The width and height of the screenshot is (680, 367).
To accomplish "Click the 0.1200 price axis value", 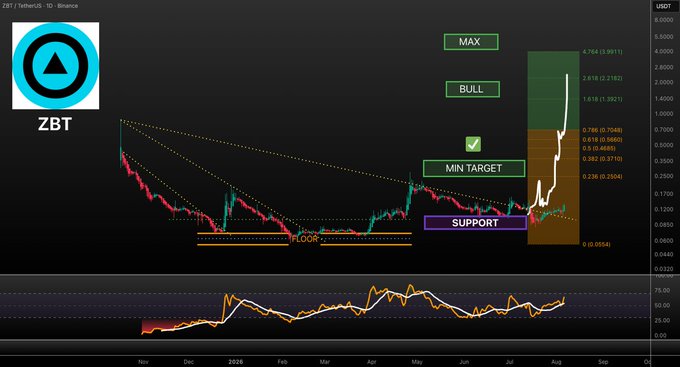I will click(x=664, y=209).
